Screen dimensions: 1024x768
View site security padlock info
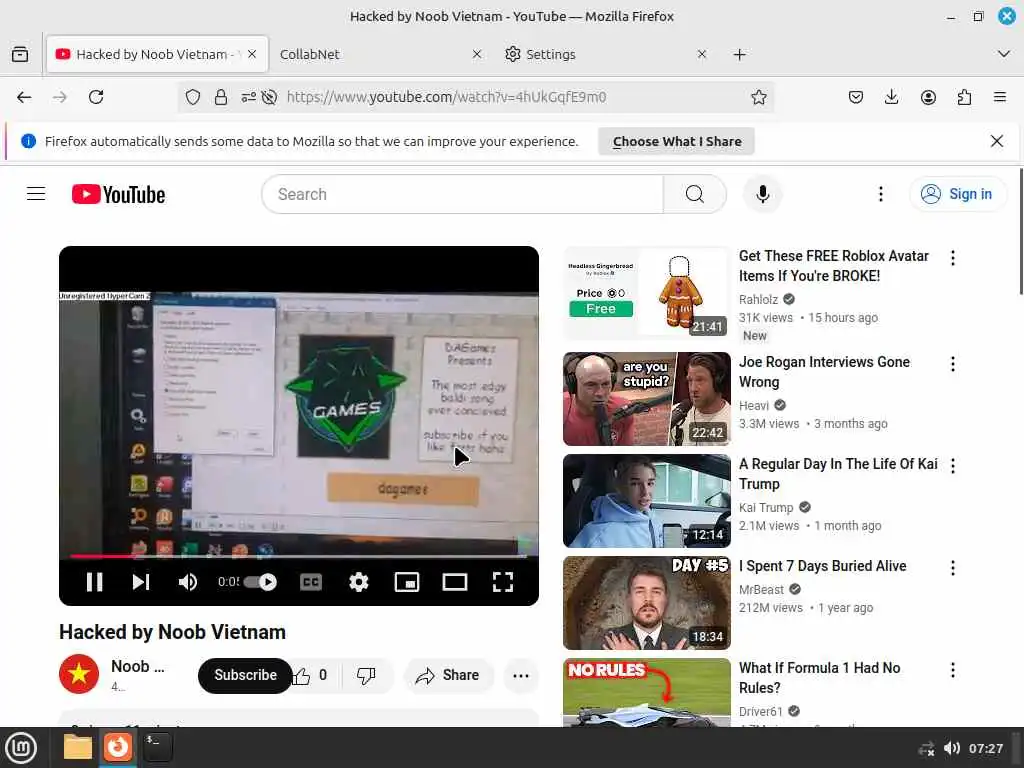221,97
